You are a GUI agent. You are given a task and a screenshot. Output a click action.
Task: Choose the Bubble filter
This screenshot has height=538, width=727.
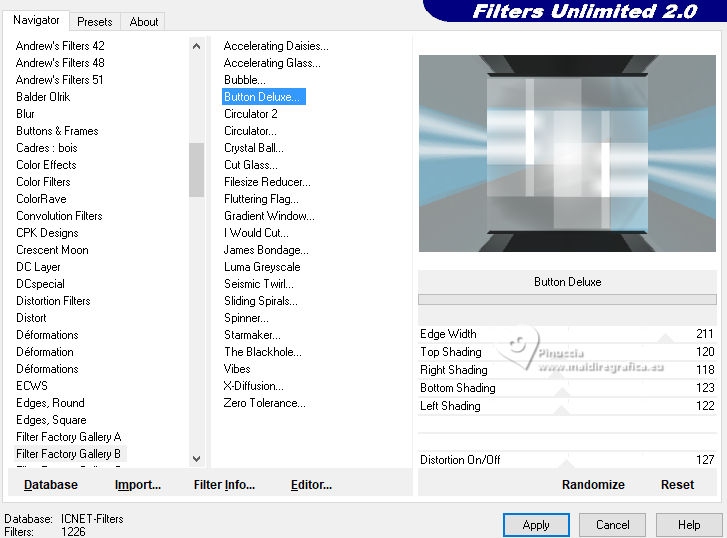coord(245,80)
